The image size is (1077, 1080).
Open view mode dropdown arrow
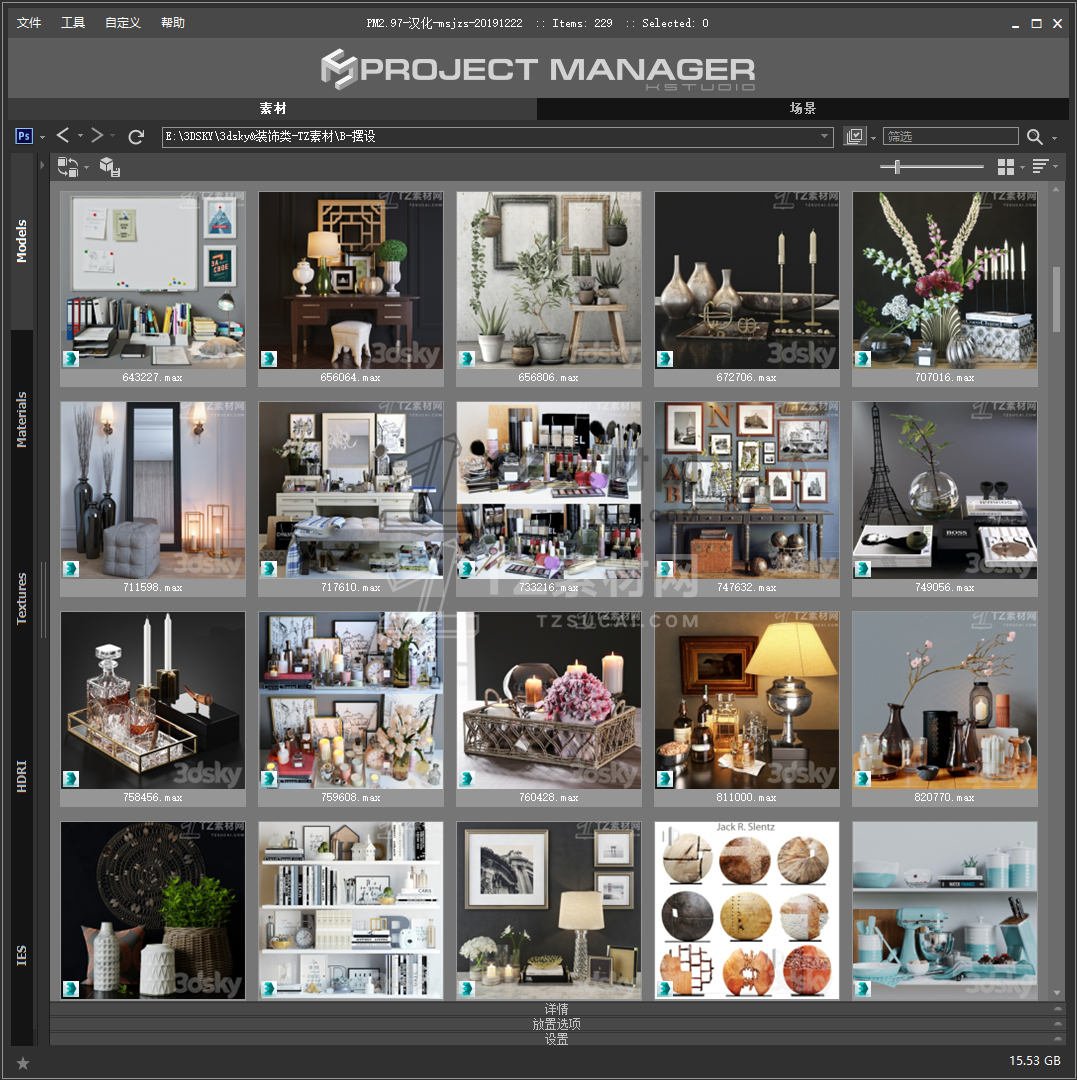[x=1022, y=167]
